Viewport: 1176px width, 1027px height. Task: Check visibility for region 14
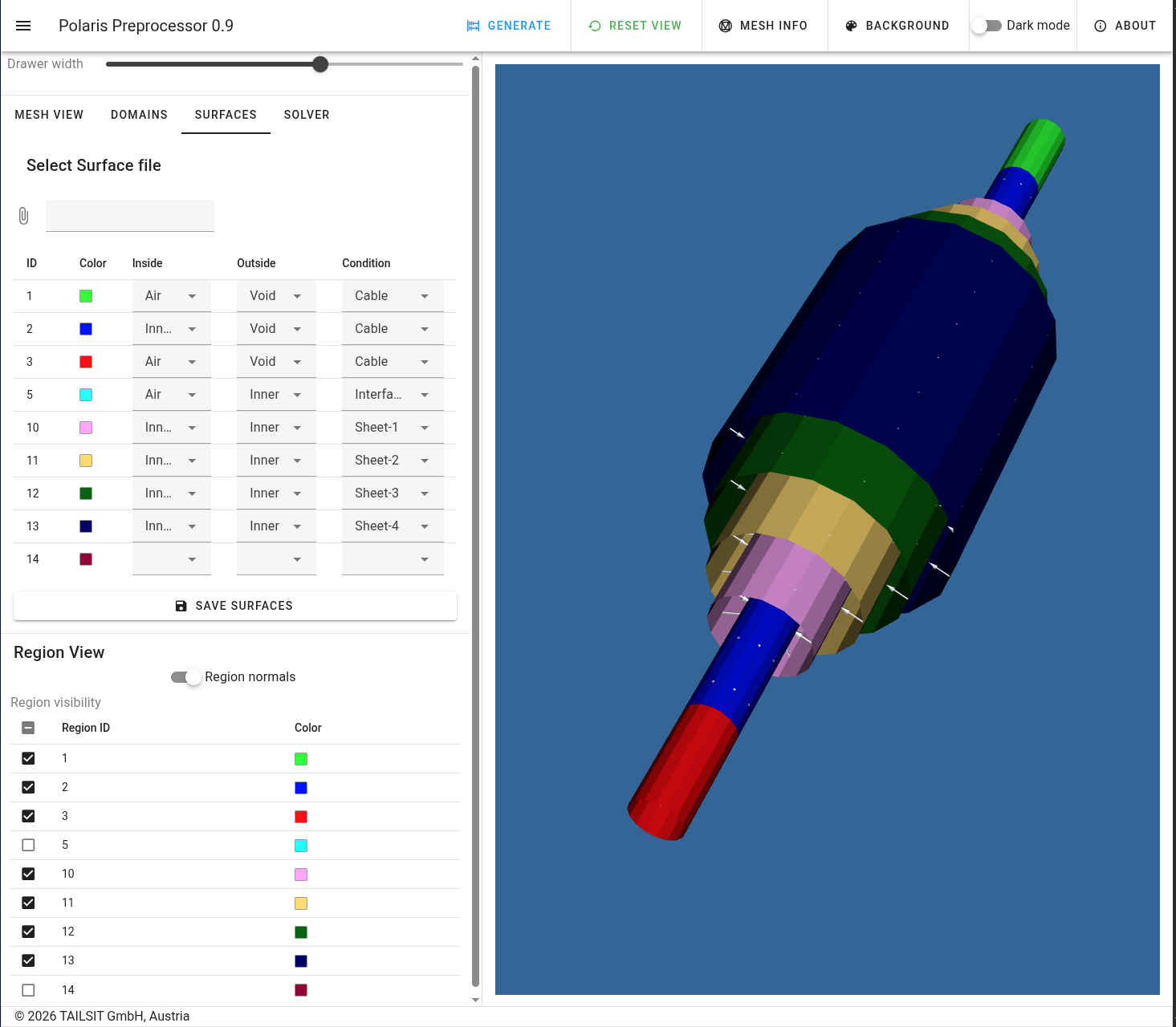(28, 990)
